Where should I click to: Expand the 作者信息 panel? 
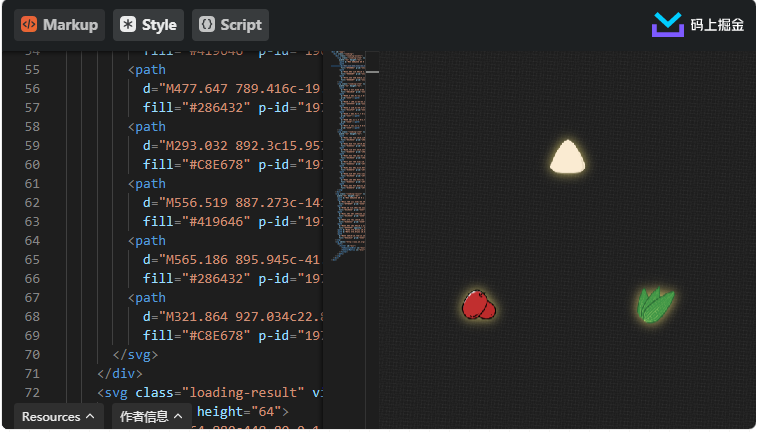pyautogui.click(x=151, y=416)
